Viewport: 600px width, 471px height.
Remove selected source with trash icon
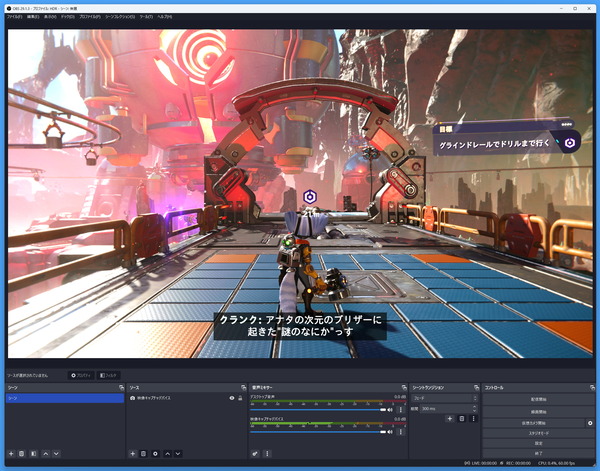(x=143, y=454)
